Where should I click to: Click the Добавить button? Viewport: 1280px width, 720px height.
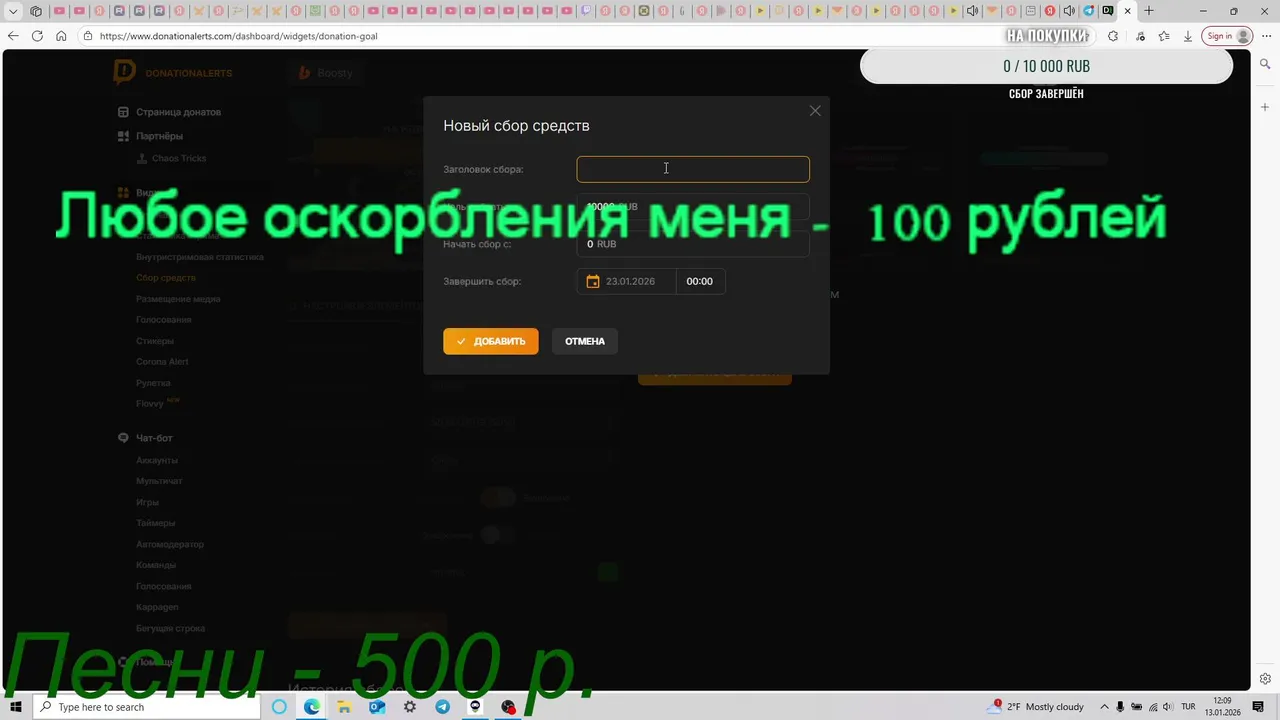[491, 341]
